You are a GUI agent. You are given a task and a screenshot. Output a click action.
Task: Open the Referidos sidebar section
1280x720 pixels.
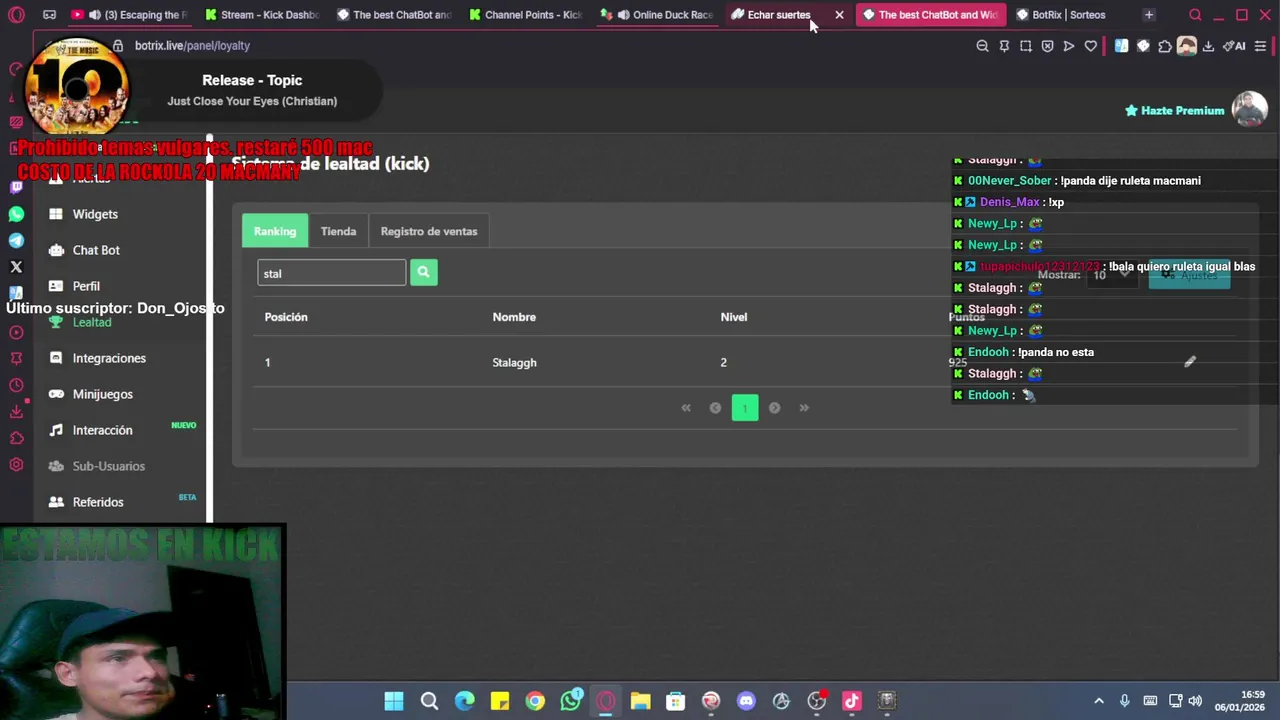coord(98,502)
